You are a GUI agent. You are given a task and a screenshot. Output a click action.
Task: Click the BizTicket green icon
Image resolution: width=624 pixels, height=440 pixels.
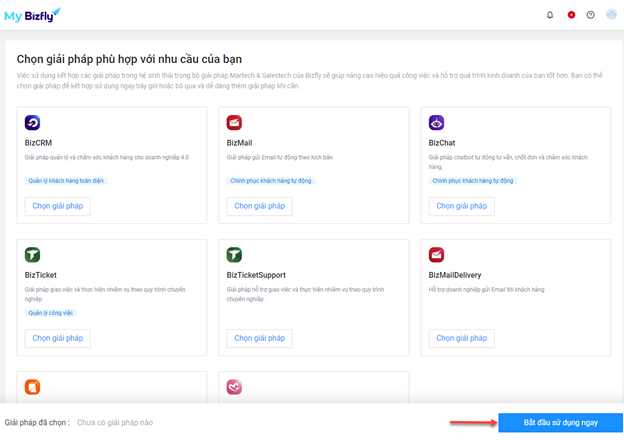pos(32,255)
